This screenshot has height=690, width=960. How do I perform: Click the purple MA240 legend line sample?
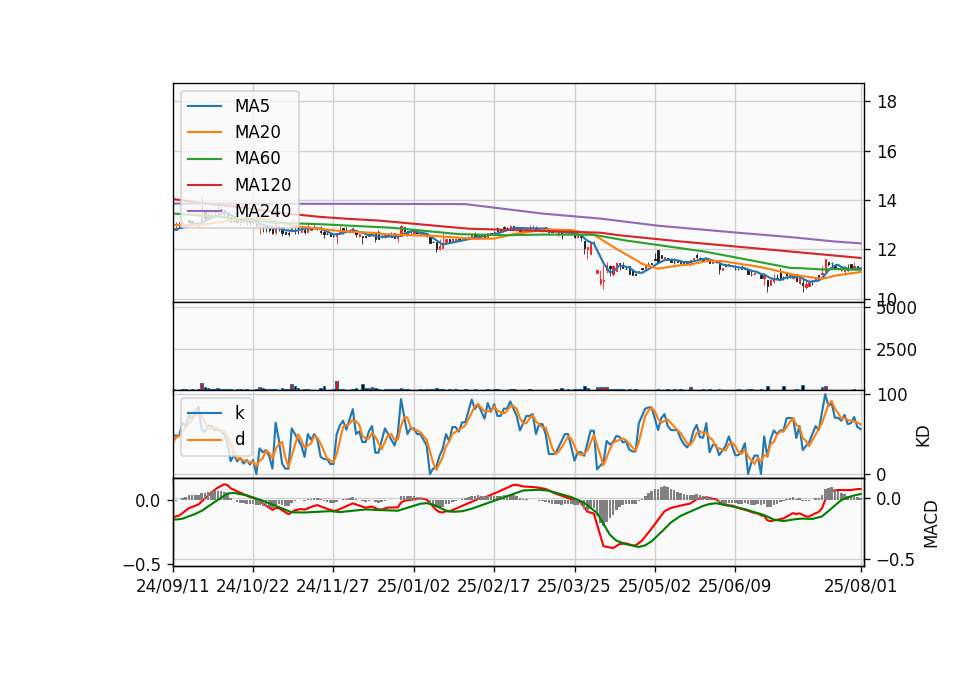(x=204, y=211)
